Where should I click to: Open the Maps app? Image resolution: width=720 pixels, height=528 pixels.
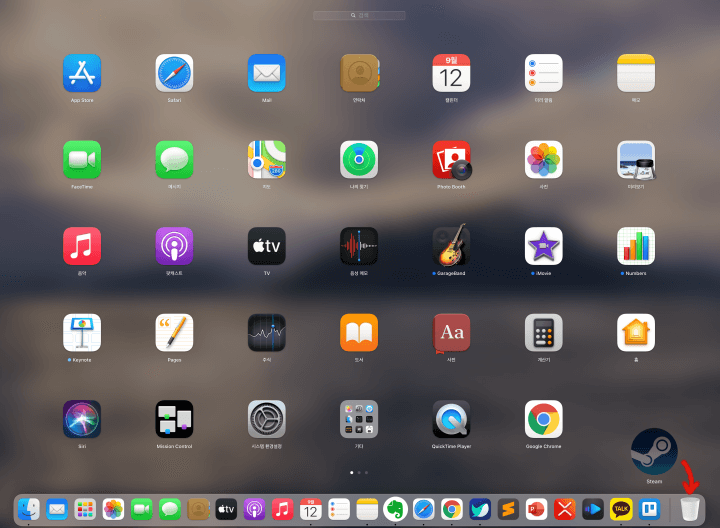pos(267,159)
